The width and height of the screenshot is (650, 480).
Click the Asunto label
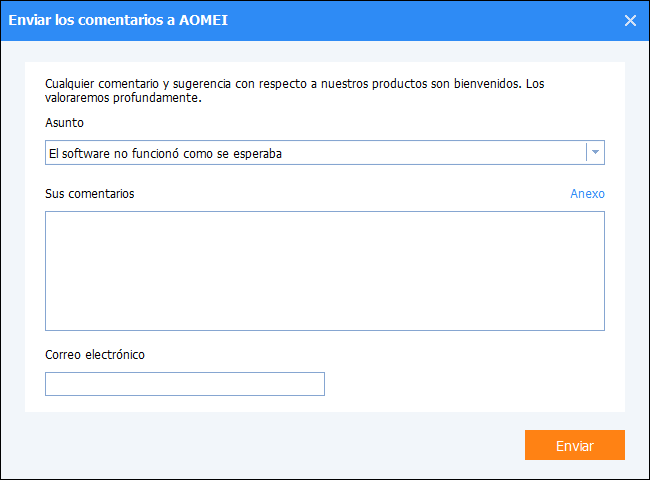65,123
